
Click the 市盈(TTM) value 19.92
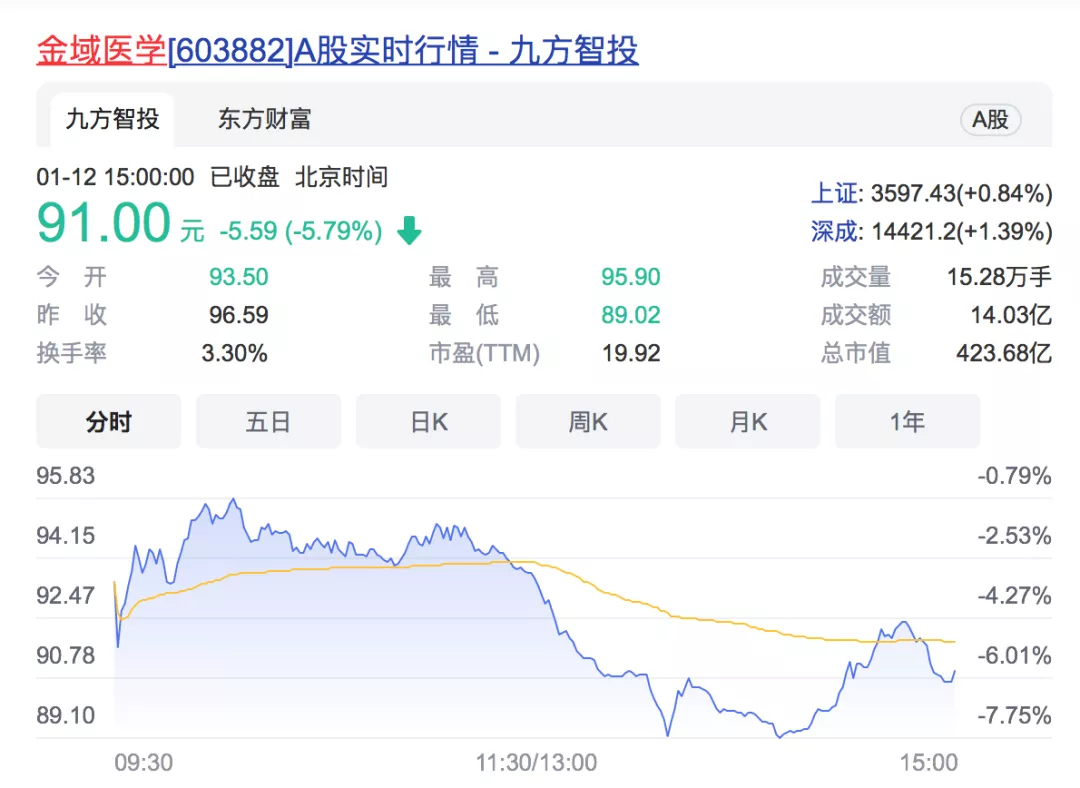630,353
